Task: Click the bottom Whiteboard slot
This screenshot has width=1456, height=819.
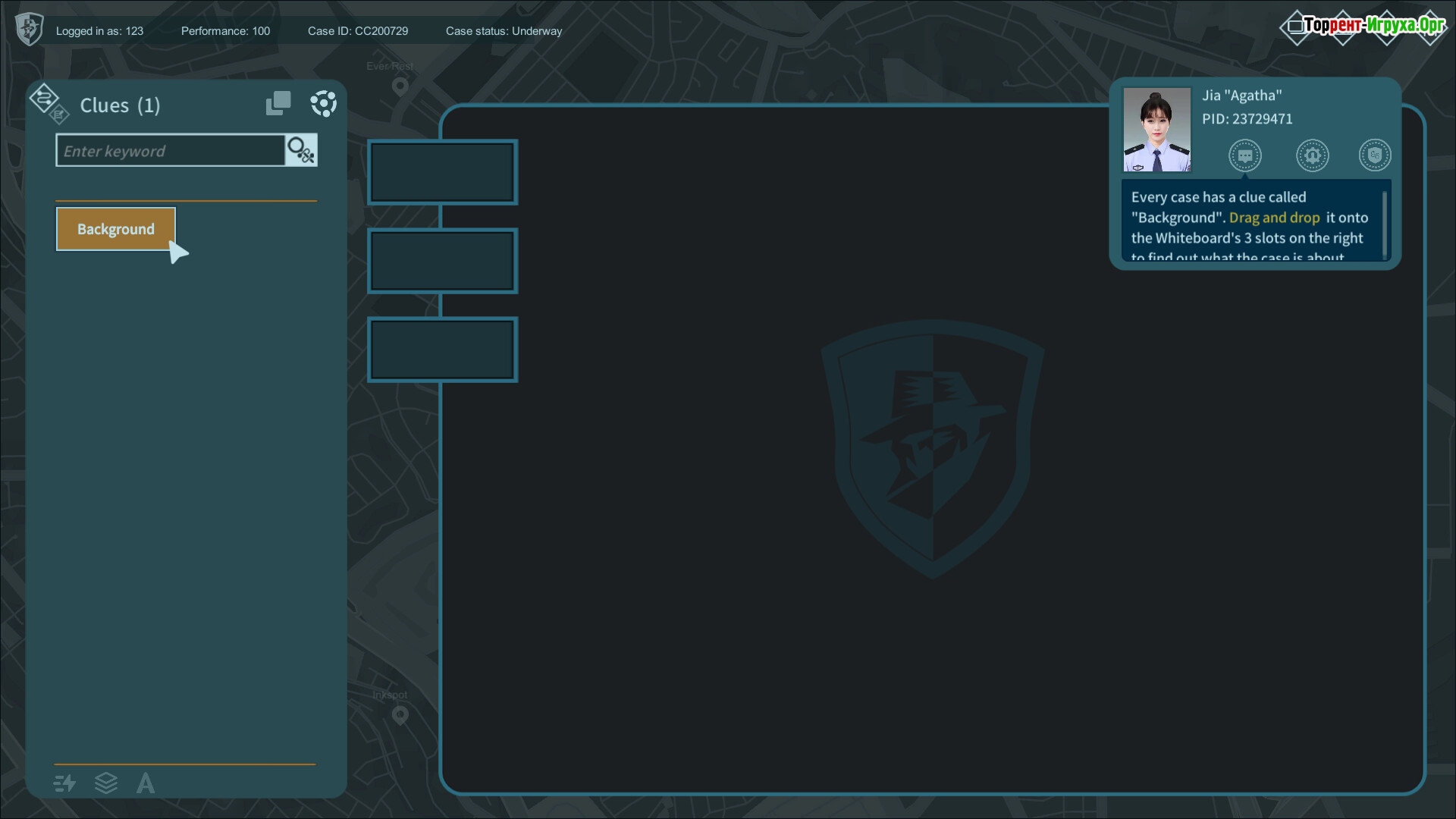Action: (442, 350)
